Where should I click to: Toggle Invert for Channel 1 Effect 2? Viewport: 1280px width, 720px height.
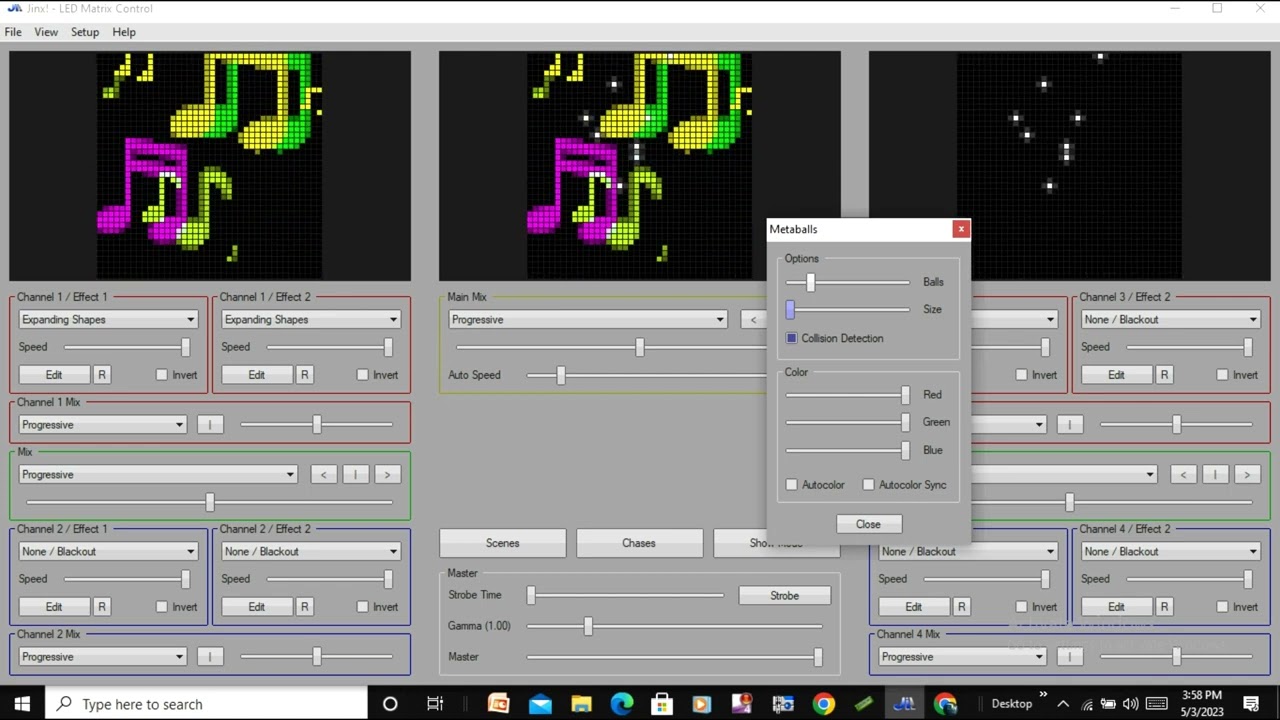click(x=363, y=375)
